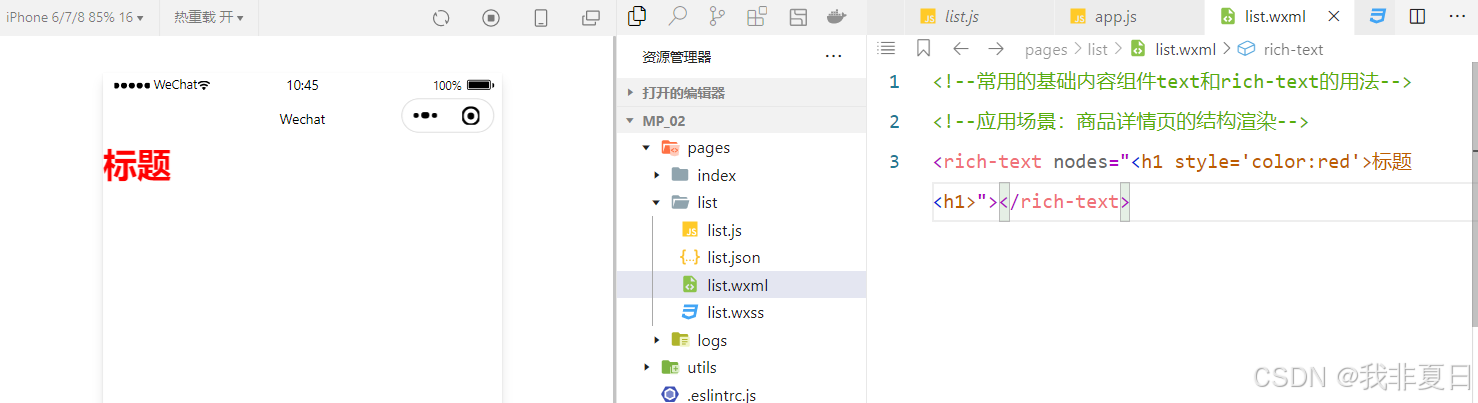
Task: Open the Docker whale icon
Action: pos(836,16)
